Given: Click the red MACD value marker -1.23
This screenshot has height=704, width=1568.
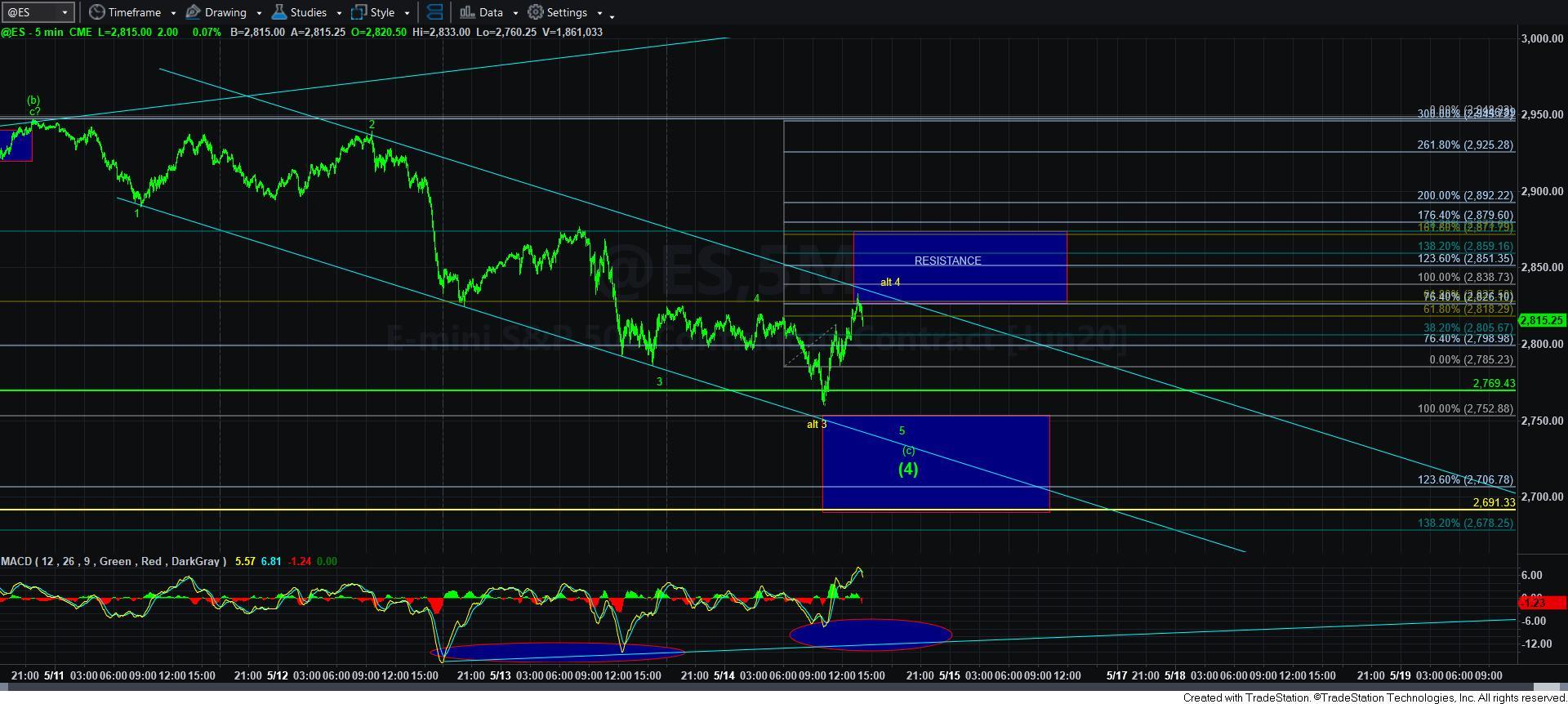Looking at the screenshot, I should pyautogui.click(x=1542, y=603).
